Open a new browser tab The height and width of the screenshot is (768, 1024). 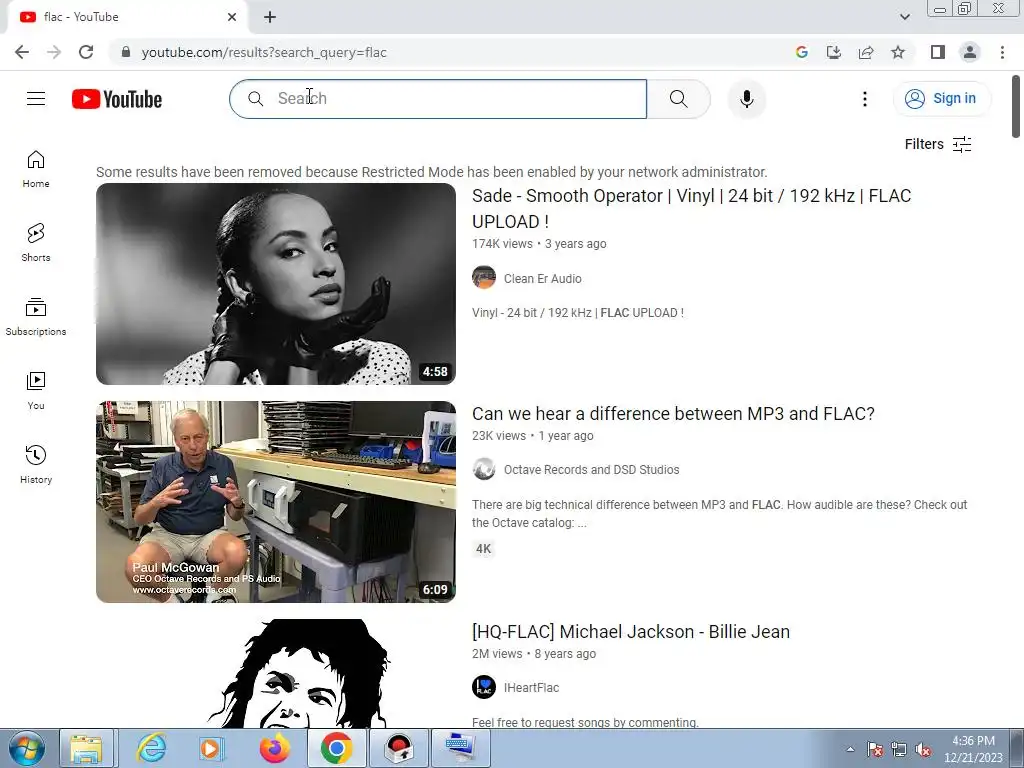coord(270,17)
